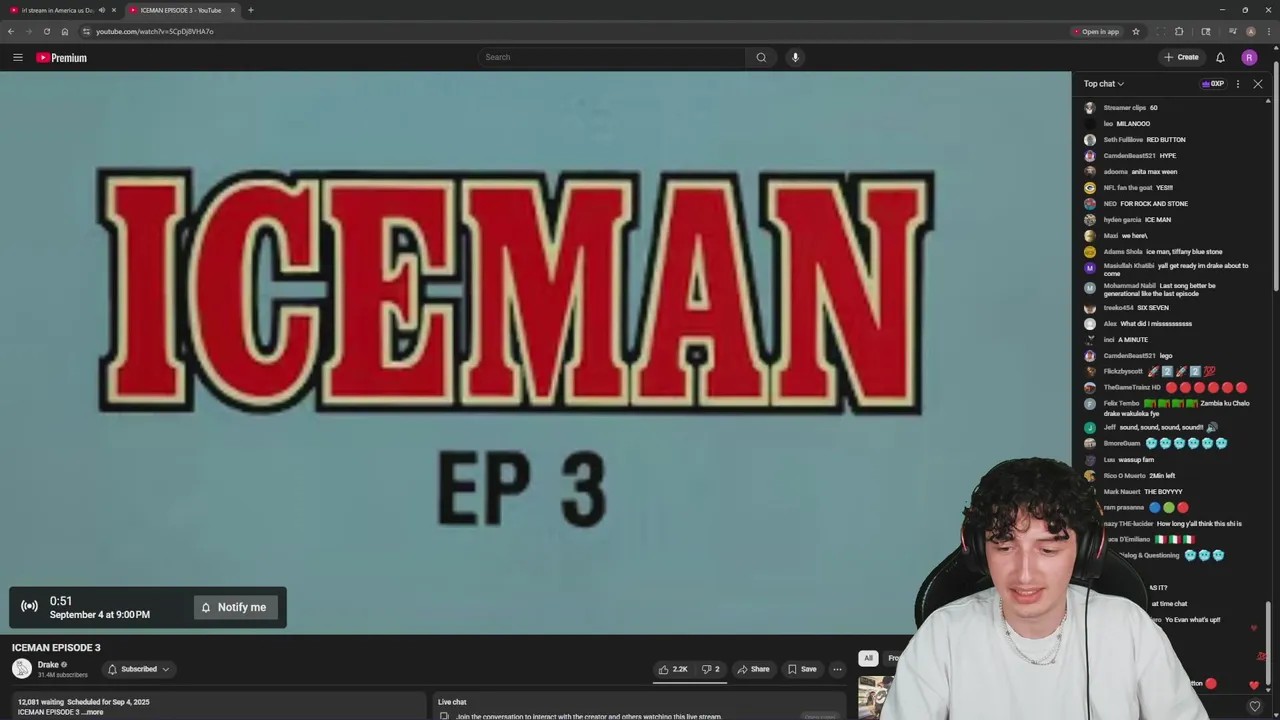Image resolution: width=1280 pixels, height=720 pixels.
Task: Open the YouTube hamburger guide menu
Action: coord(17,57)
